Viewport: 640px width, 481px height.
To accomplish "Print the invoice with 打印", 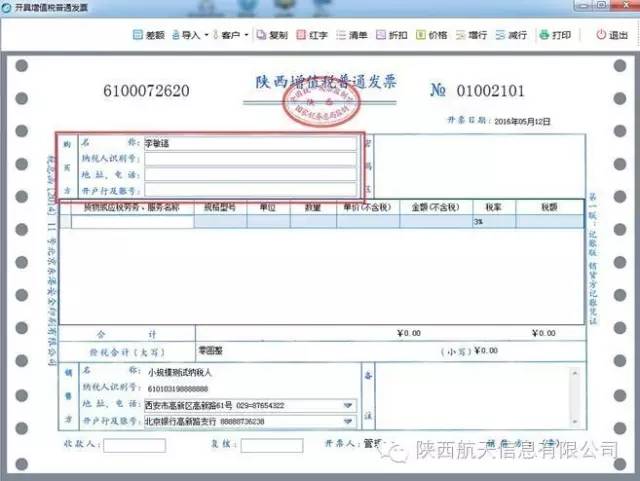I will pyautogui.click(x=555, y=35).
